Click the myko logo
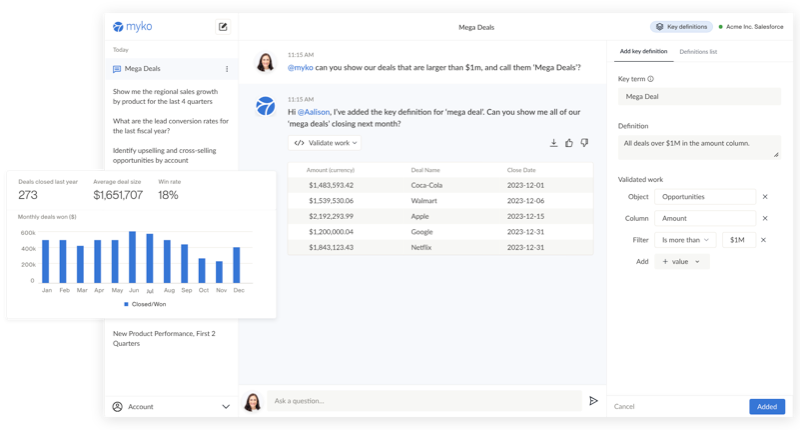The image size is (800, 430). (x=133, y=27)
